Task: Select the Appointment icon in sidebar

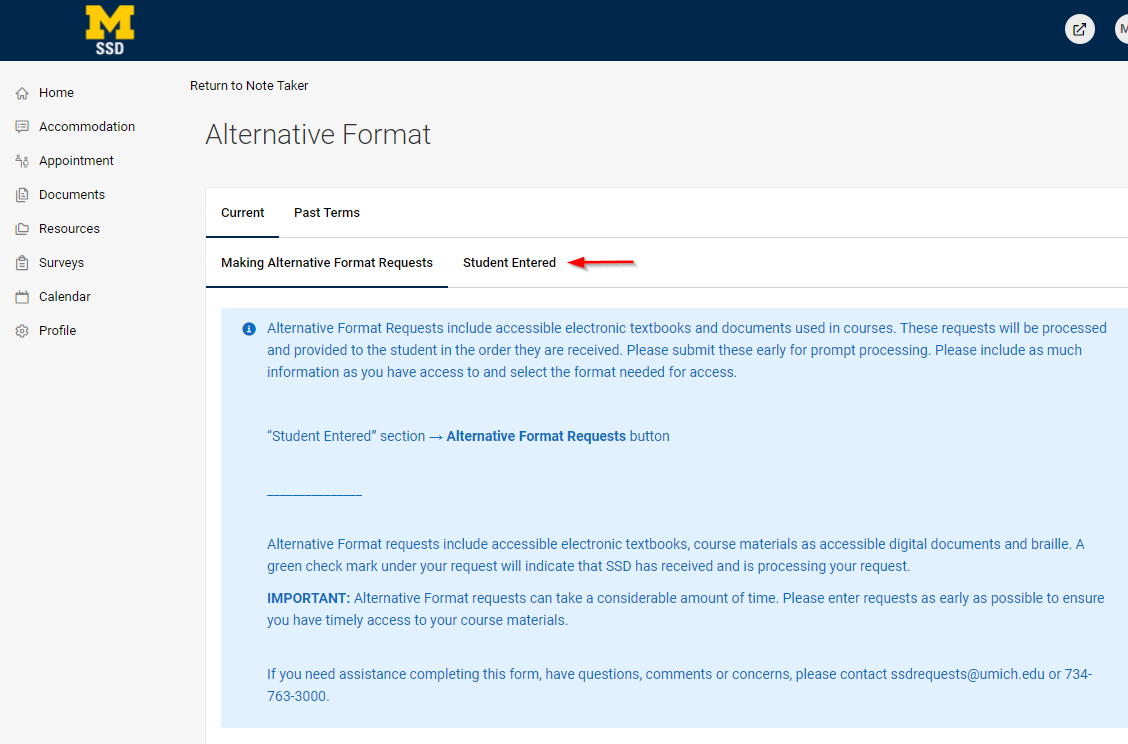Action: pyautogui.click(x=22, y=161)
